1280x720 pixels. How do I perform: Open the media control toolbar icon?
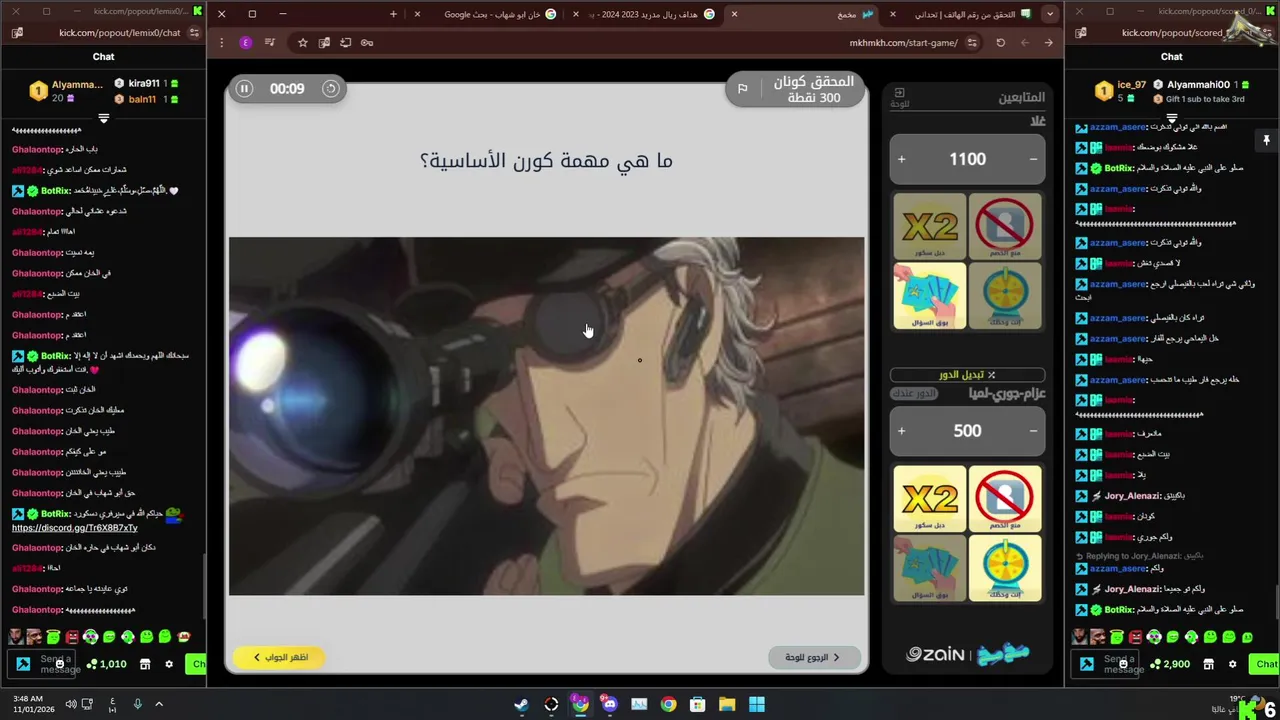pos(269,43)
